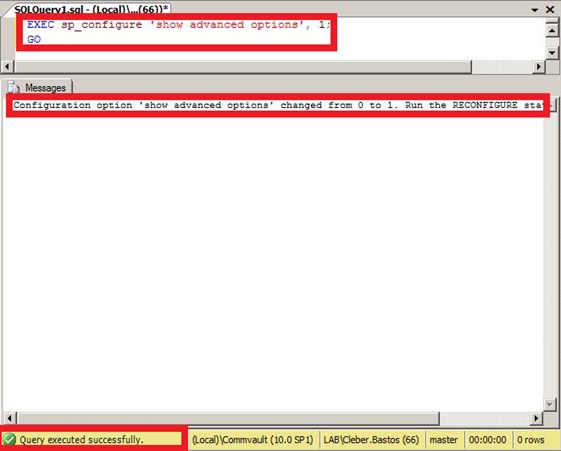Click the Messages pane scroll right arrow
The width and height of the screenshot is (561, 451).
click(536, 418)
